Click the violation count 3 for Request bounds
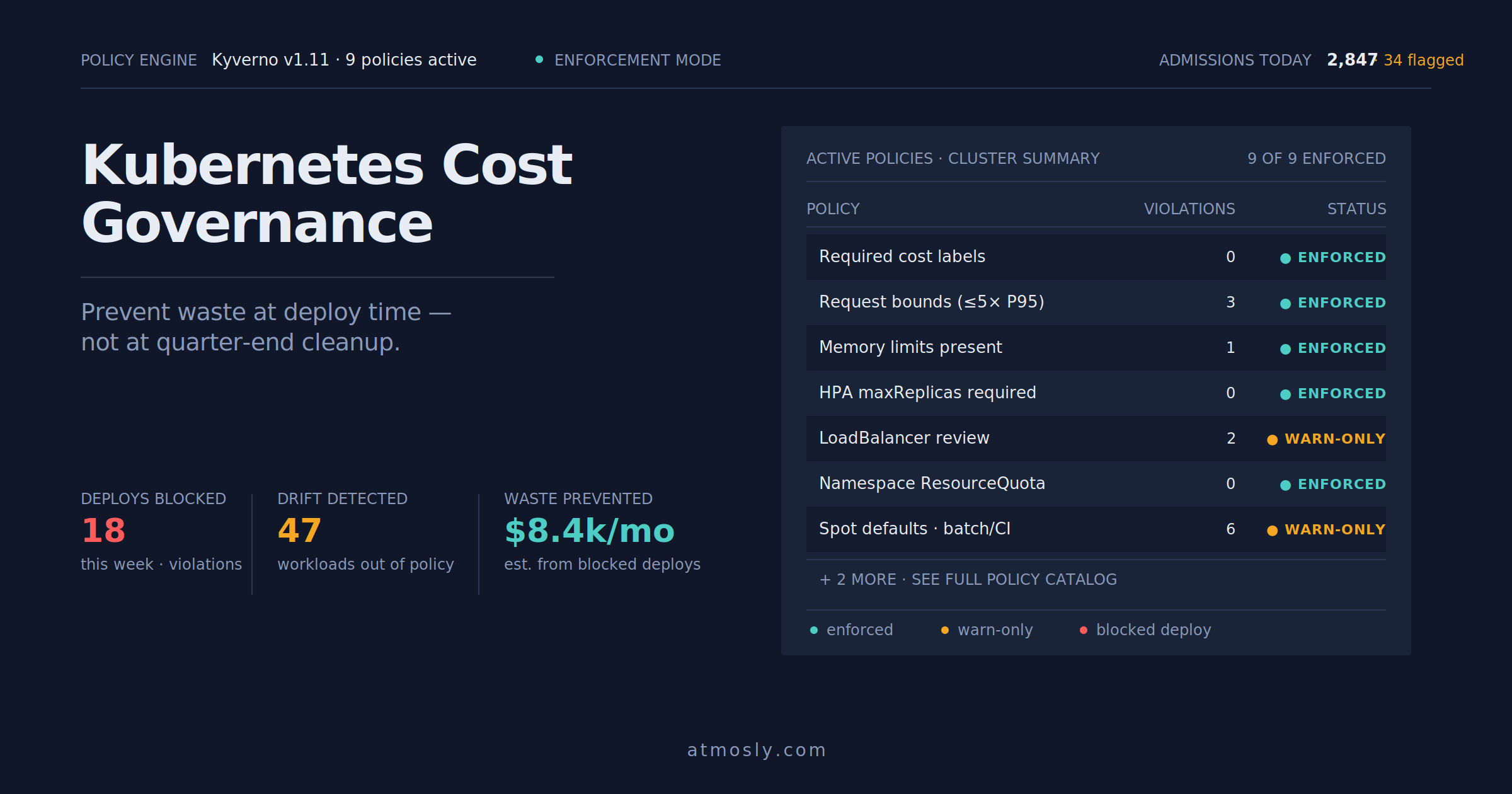The image size is (1512, 794). pos(1230,302)
